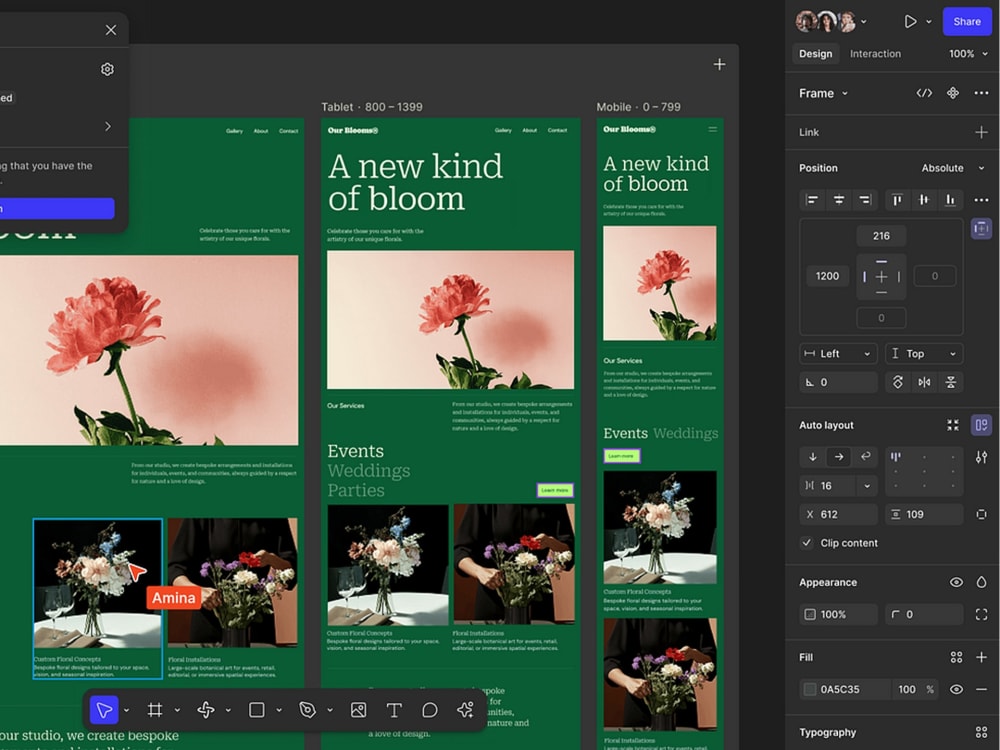Flip vertically icon in Position section
Screen dimensions: 1000x750
tap(950, 382)
